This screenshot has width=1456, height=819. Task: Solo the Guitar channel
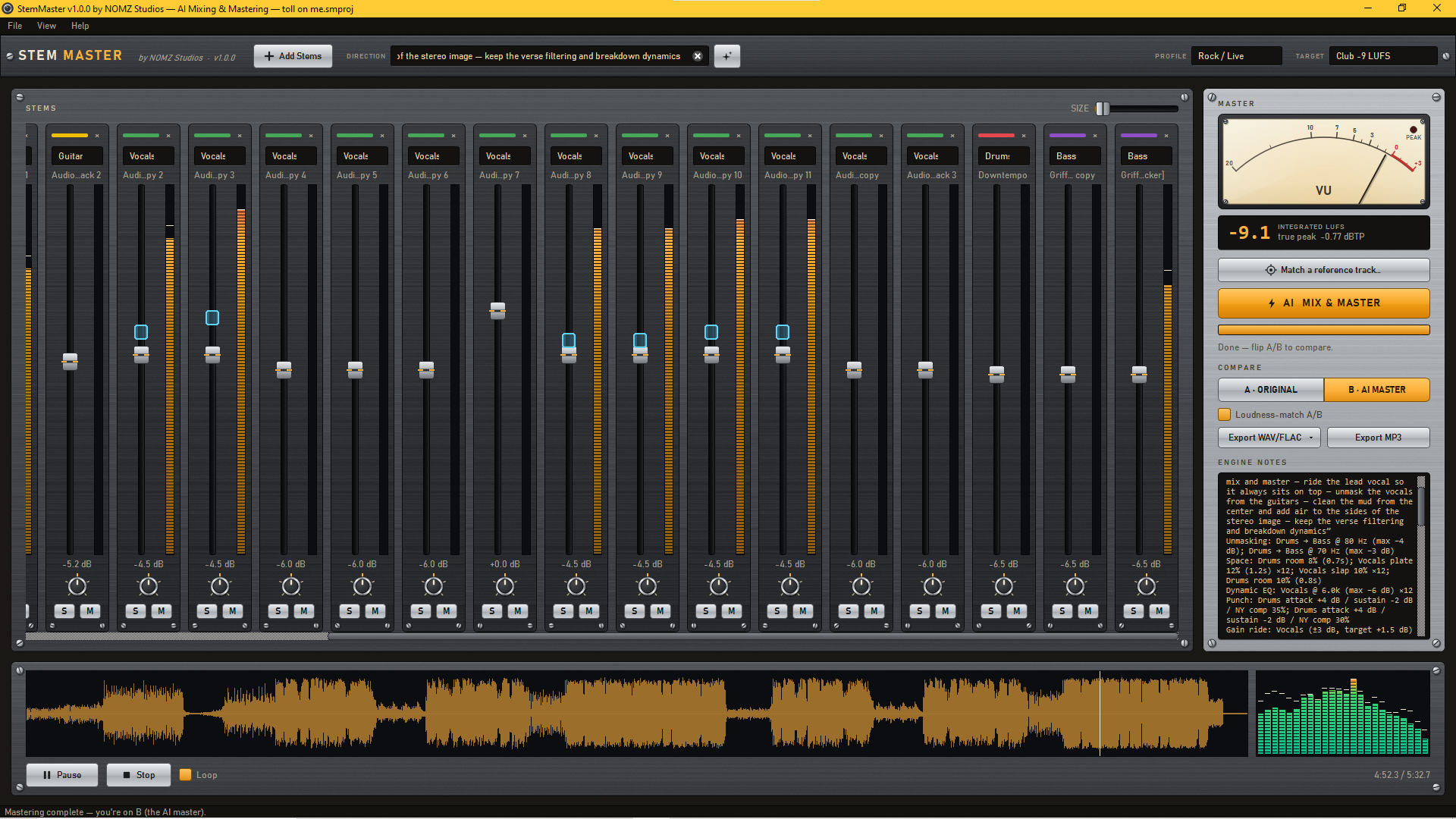tap(64, 611)
